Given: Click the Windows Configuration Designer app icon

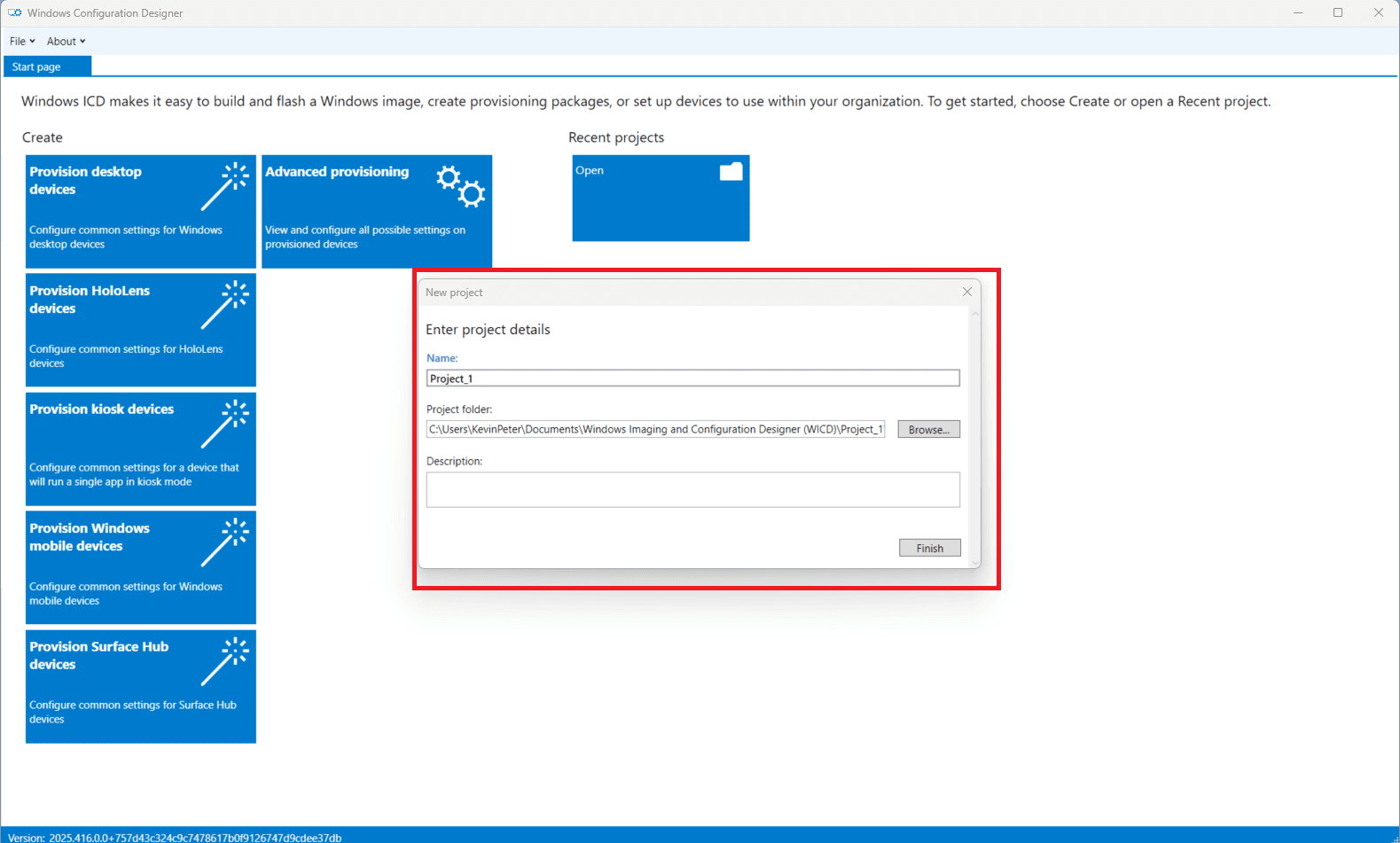Looking at the screenshot, I should tap(15, 13).
